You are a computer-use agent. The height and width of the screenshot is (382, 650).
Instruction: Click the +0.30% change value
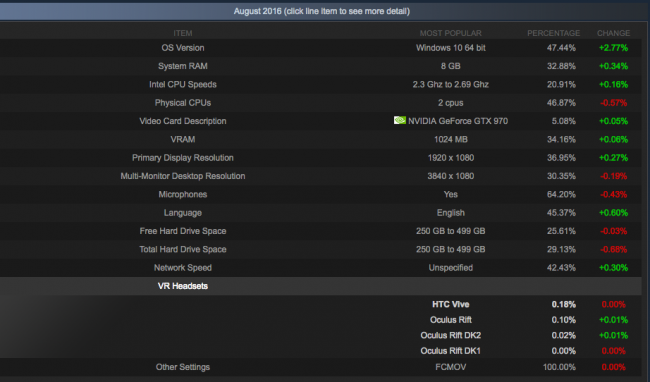[614, 268]
